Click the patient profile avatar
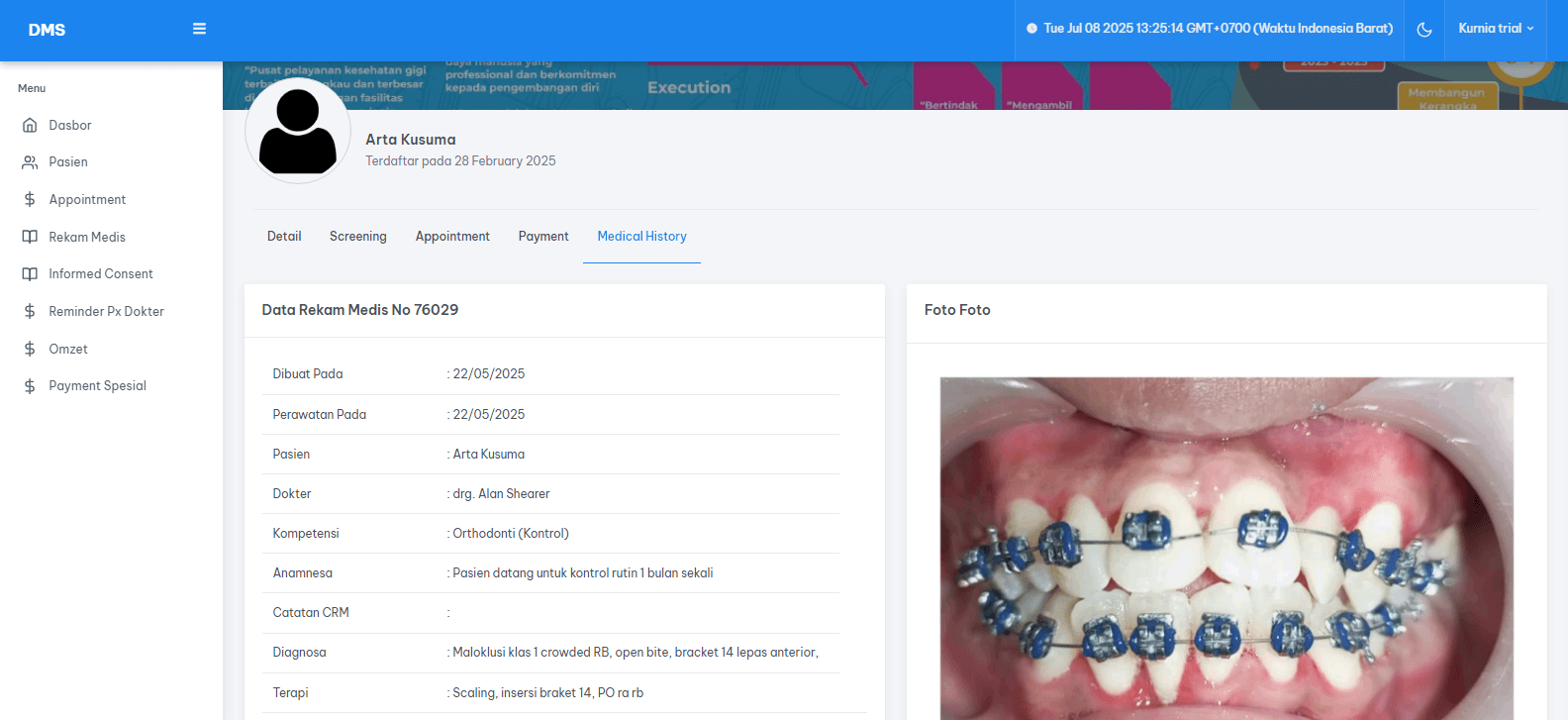Screen dimensions: 1568x720 click(298, 131)
